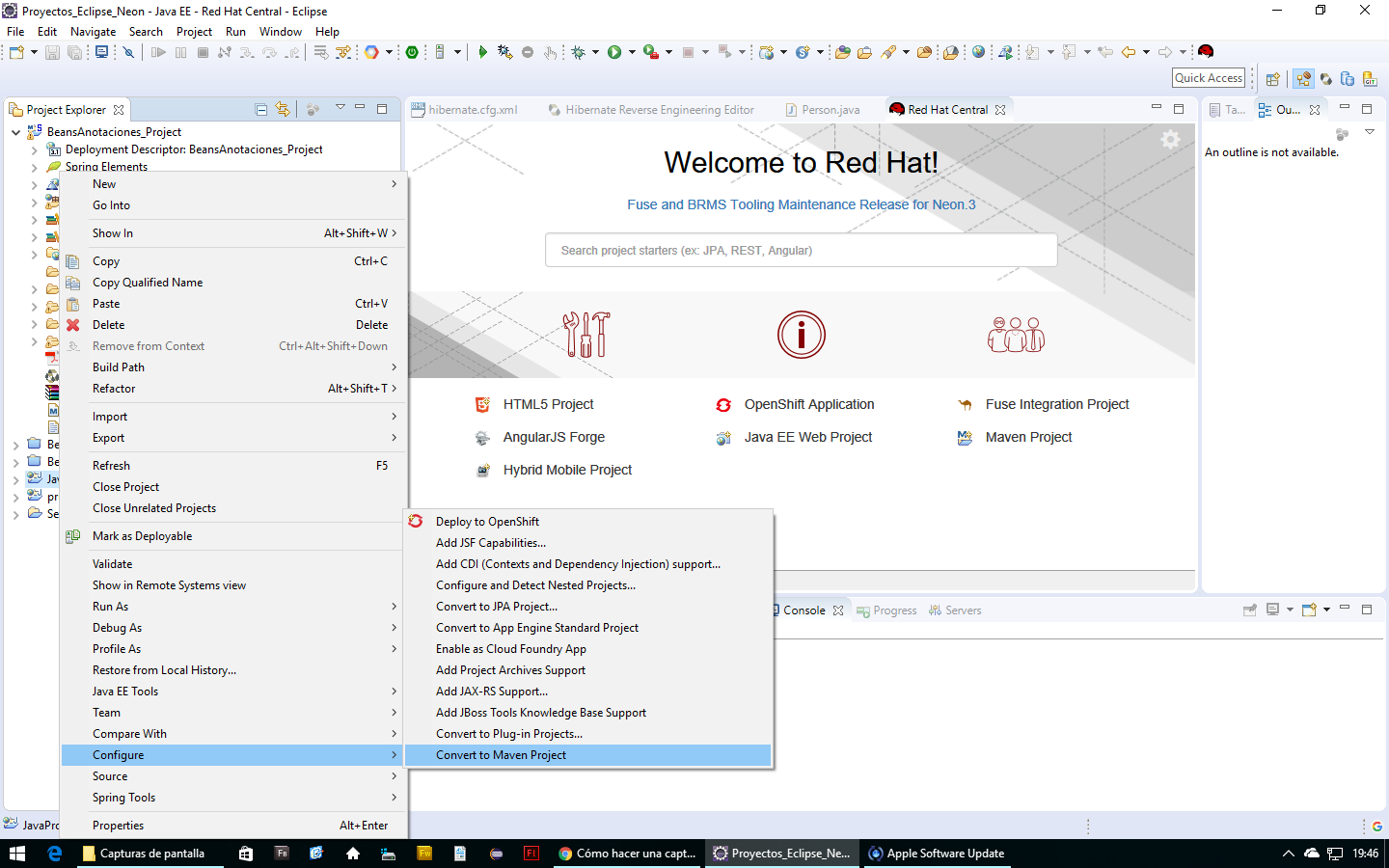Click Maven Project starter link
Image resolution: width=1389 pixels, height=868 pixels.
click(x=1028, y=437)
